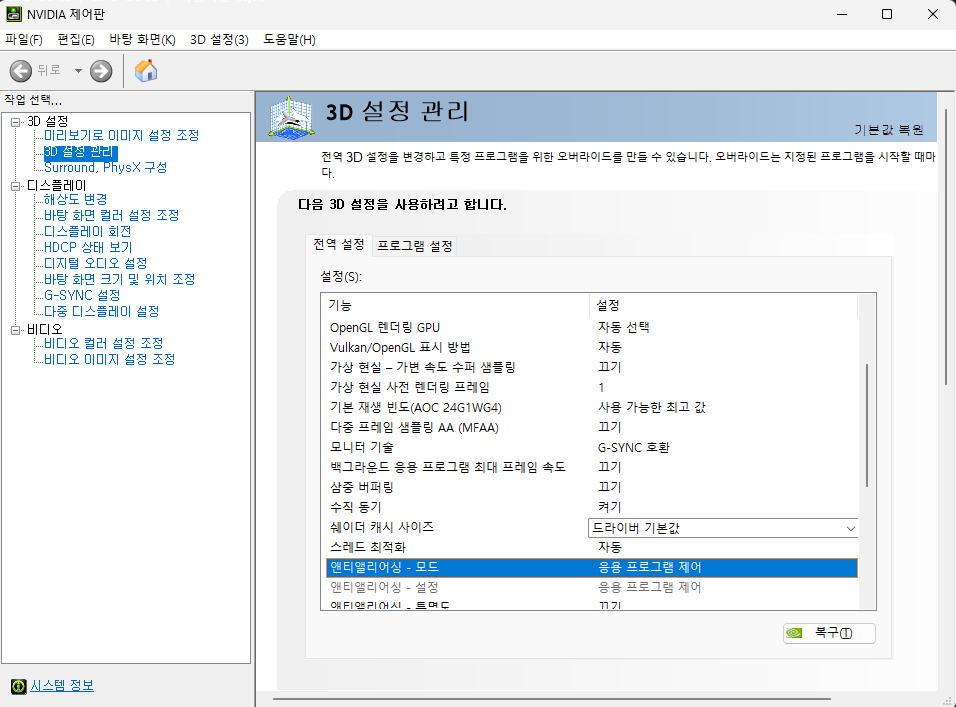The image size is (956, 707).
Task: Select the OpenGL 렌더링 GPU row
Action: coord(591,327)
